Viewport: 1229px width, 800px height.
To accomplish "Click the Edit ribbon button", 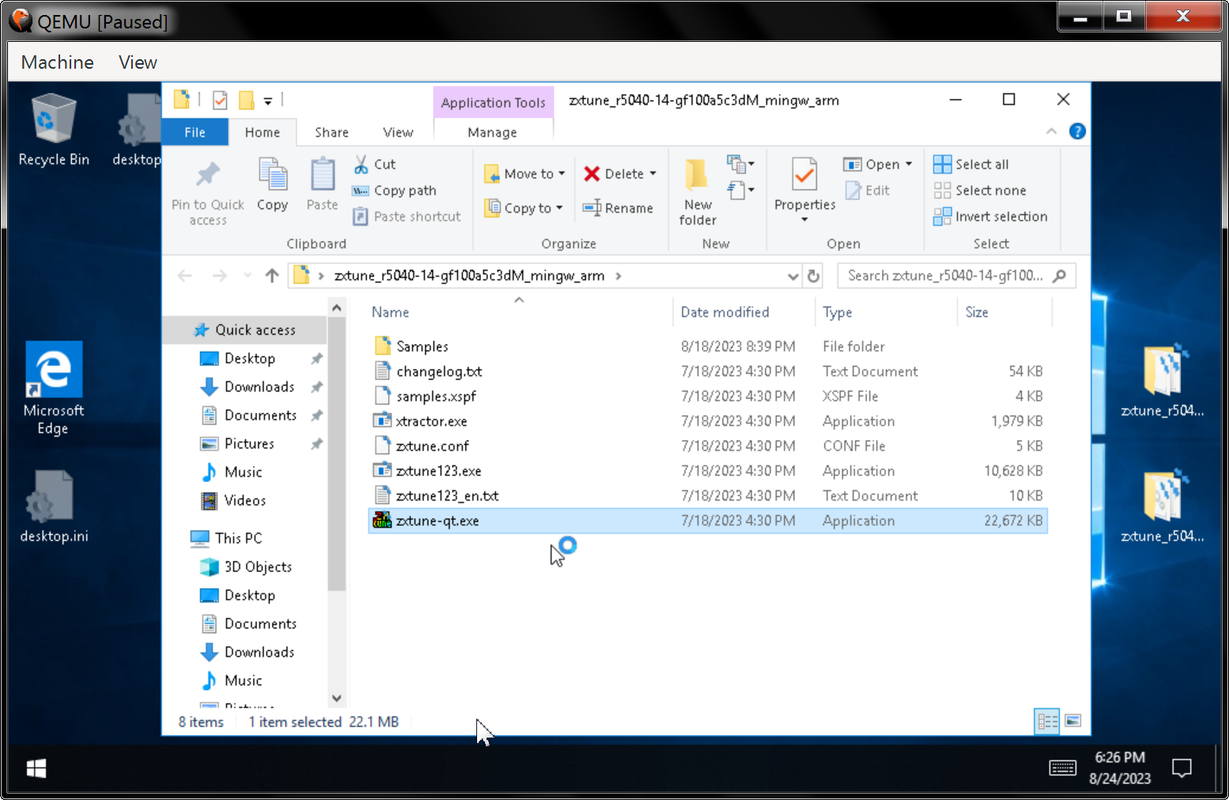I will pos(867,190).
